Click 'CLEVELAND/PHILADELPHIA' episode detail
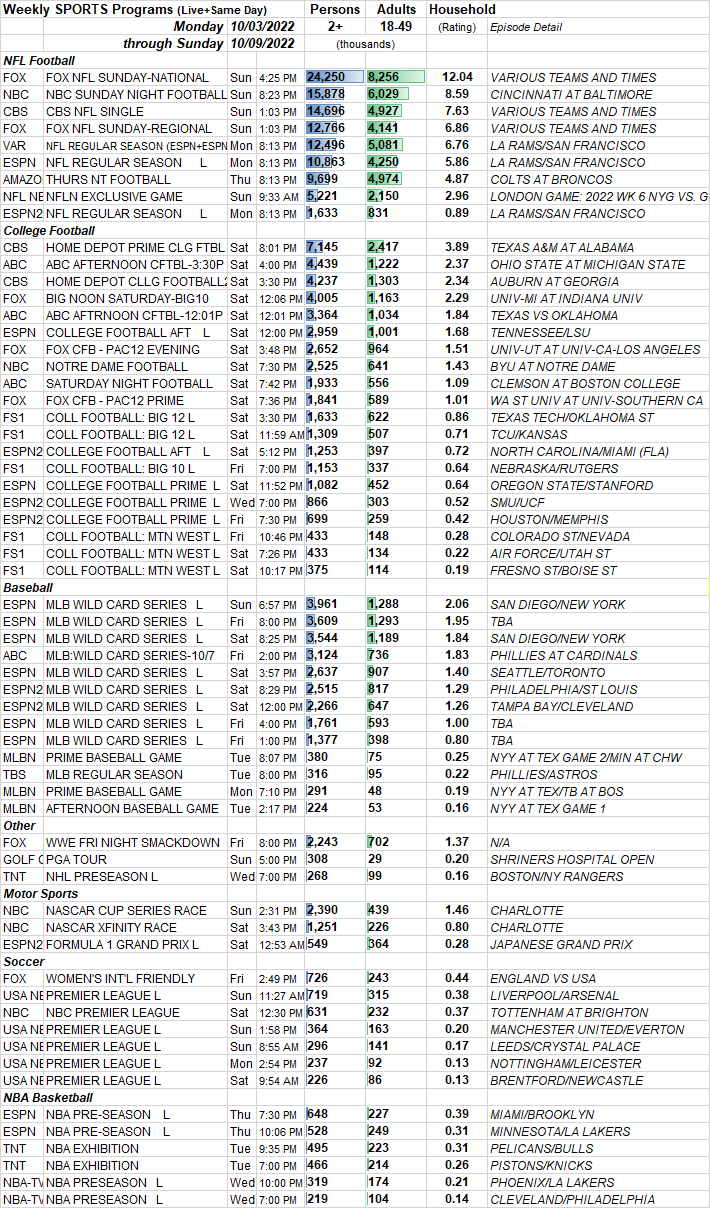The height and width of the screenshot is (1208, 710). tap(572, 1199)
